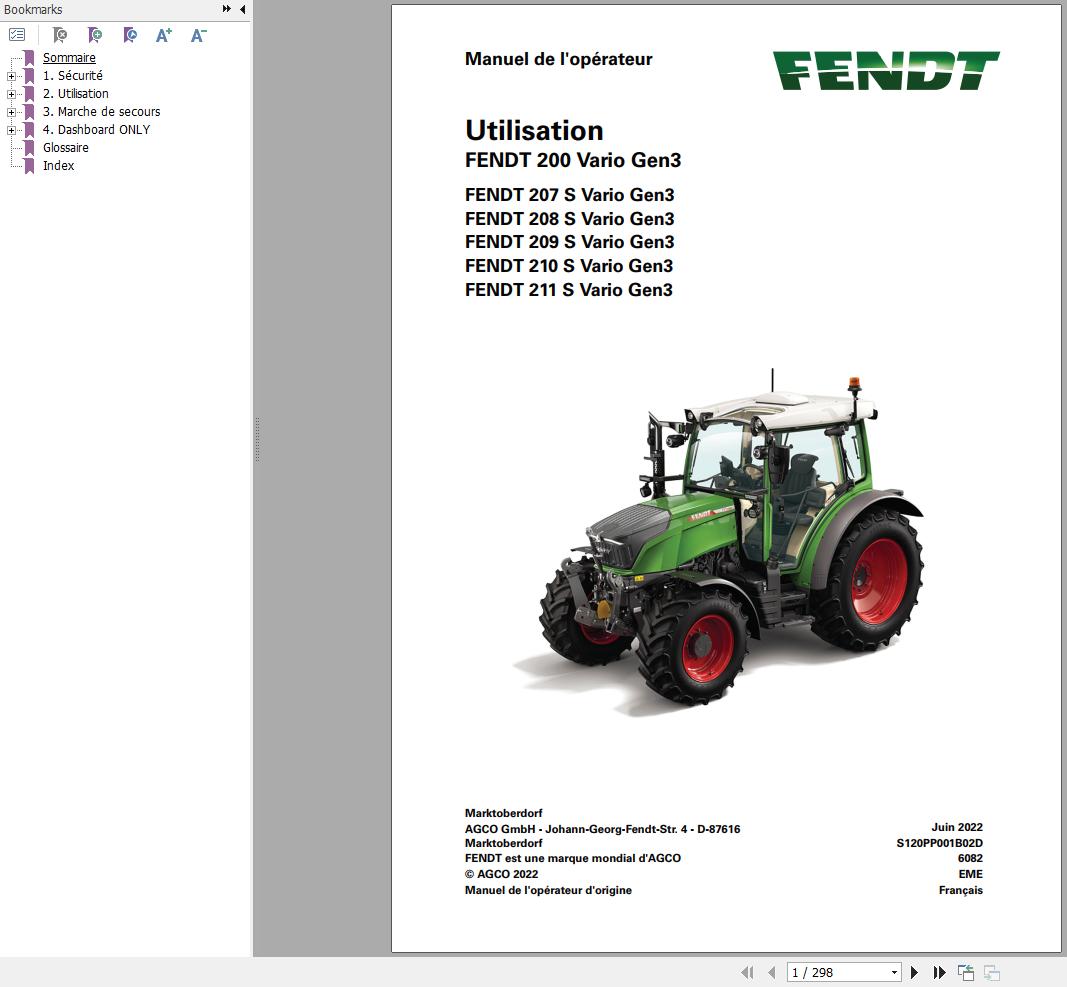
Task: Click the 'EME' region label
Action: click(x=970, y=874)
